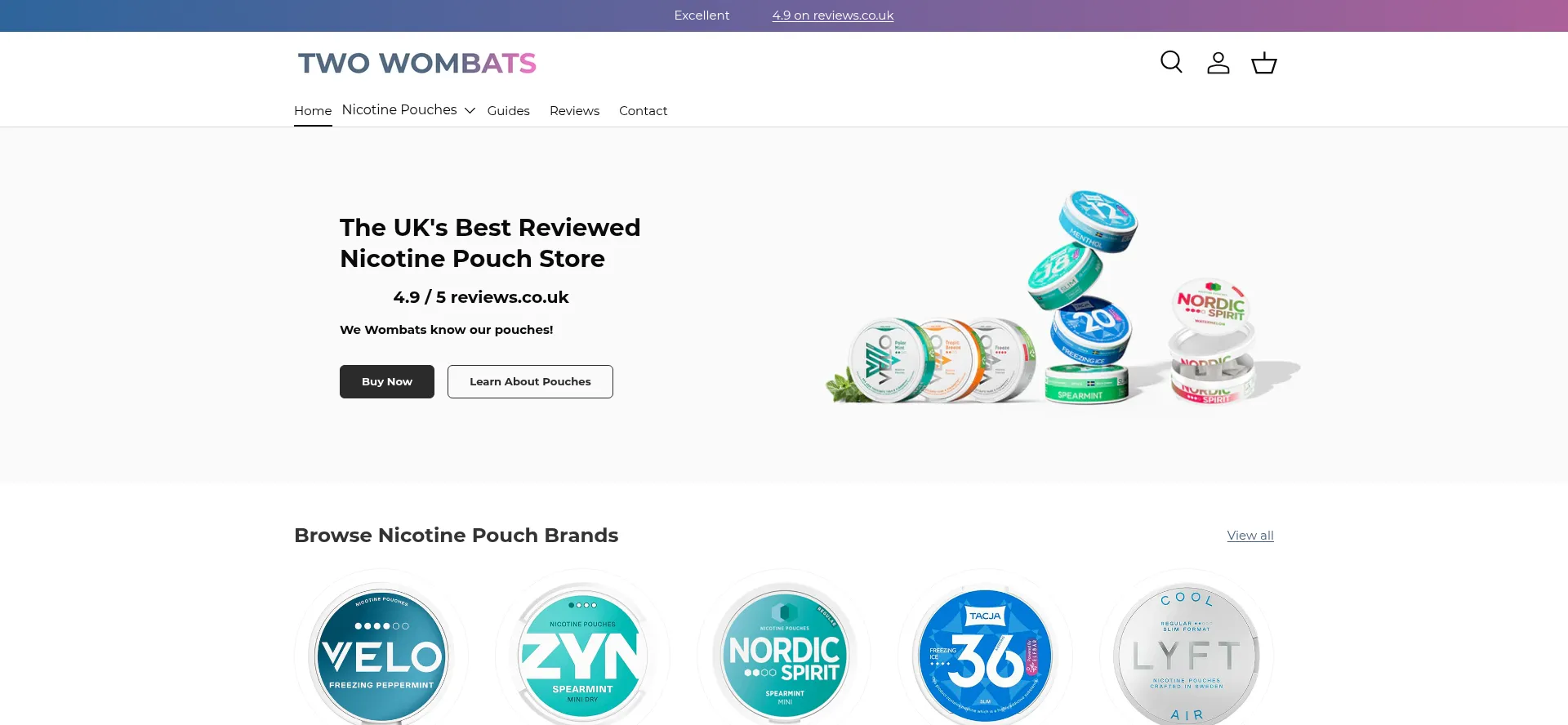Screen dimensions: 1568x725
Task: Open the Contact menu item
Action: (x=643, y=110)
